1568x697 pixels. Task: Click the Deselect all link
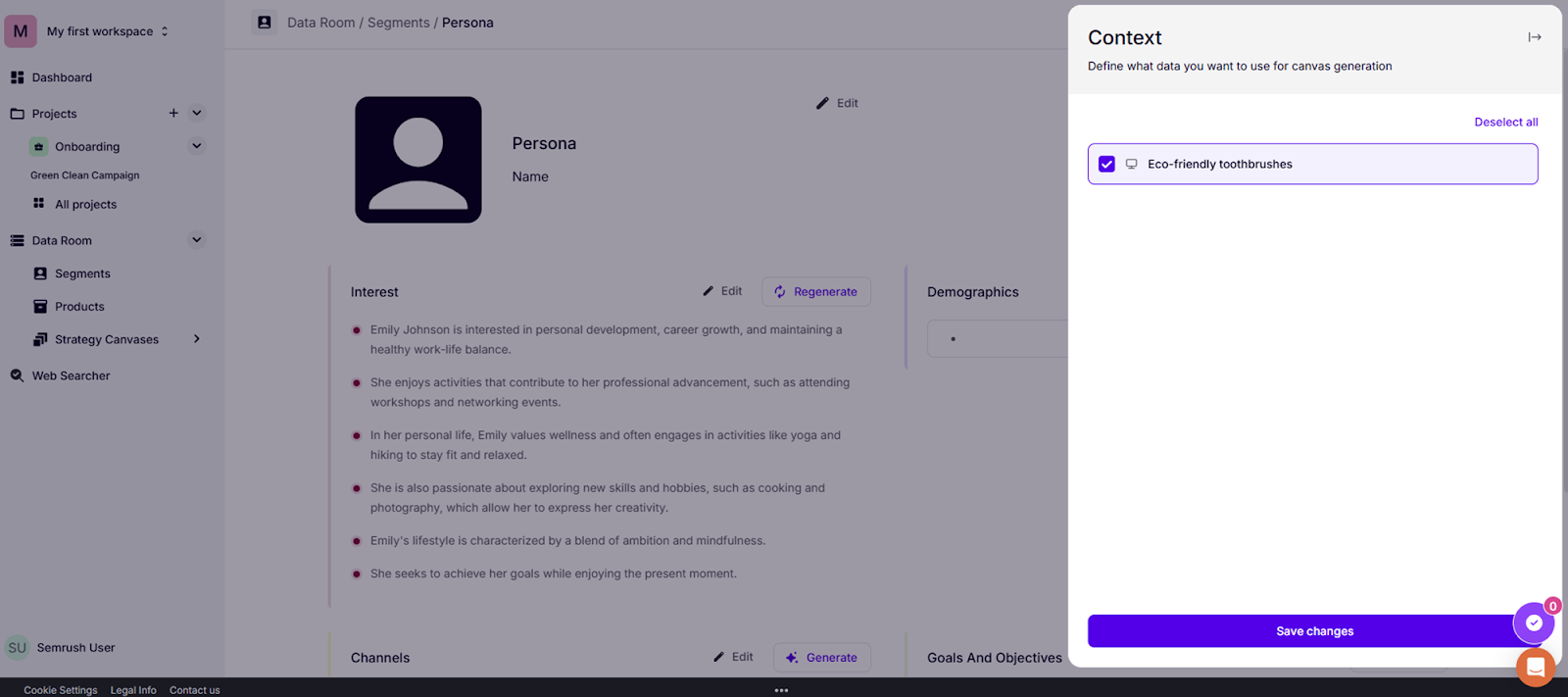click(x=1505, y=123)
